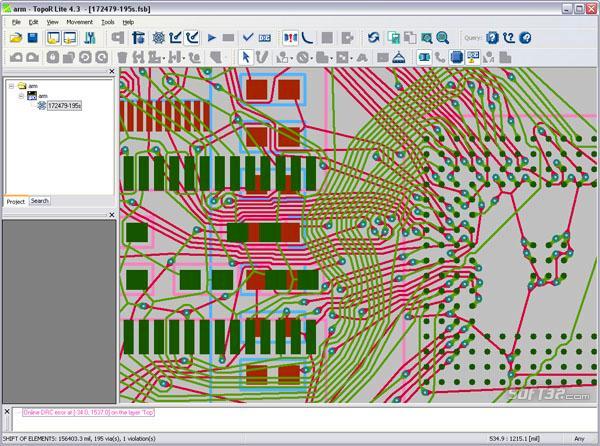Click the blue play (start routing) icon

212,38
